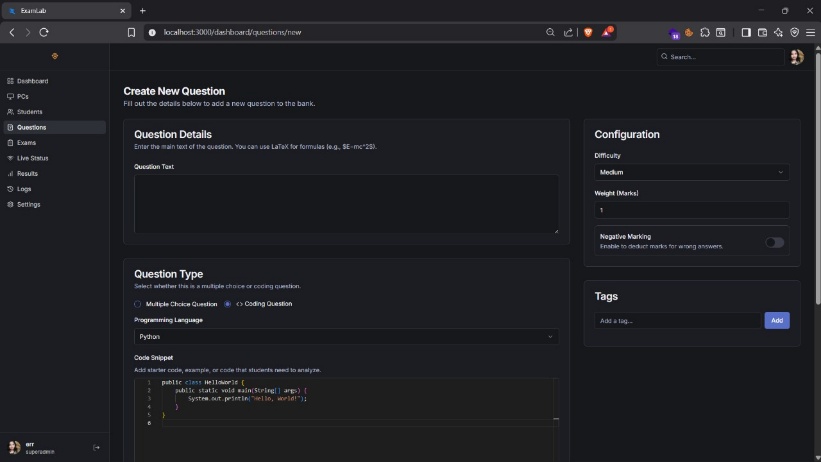Image resolution: width=821 pixels, height=462 pixels.
Task: Reload the page with the refresh icon
Action: tap(44, 32)
